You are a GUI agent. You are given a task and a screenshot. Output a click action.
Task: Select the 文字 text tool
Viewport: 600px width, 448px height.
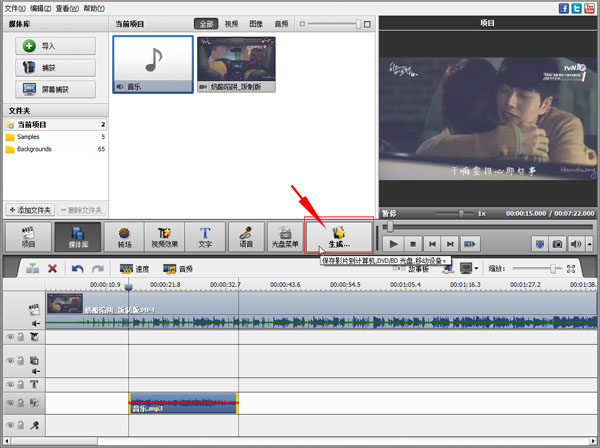[x=205, y=236]
